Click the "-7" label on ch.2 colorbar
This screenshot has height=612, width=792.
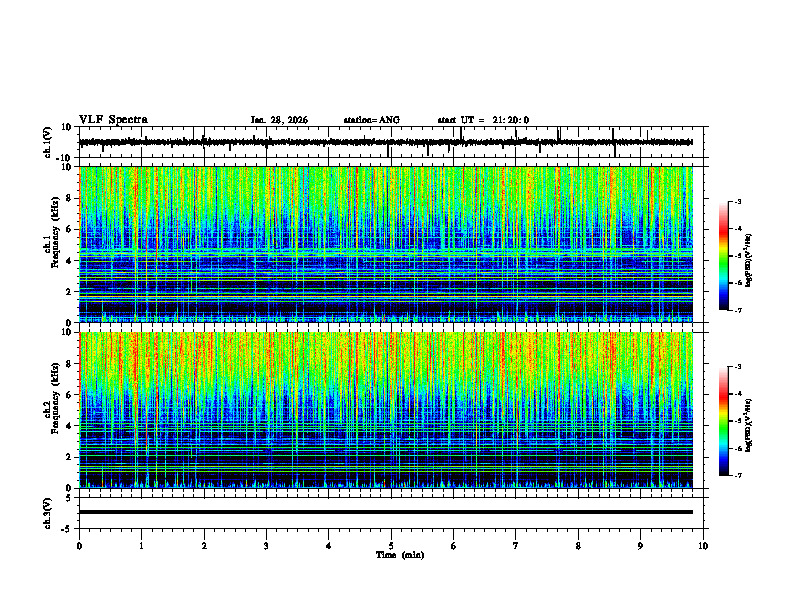[737, 475]
